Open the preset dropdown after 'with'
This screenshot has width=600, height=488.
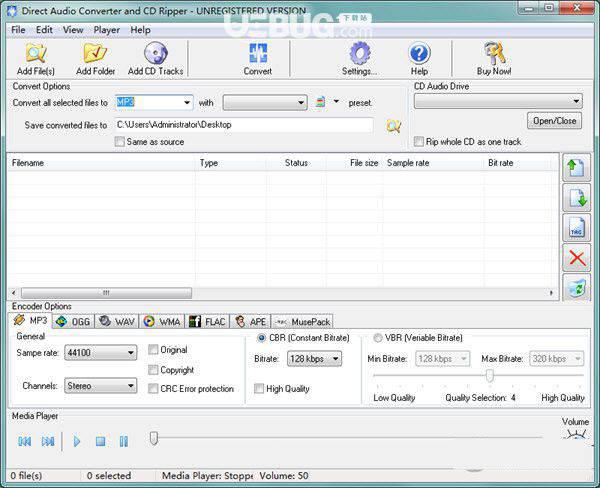click(x=265, y=103)
